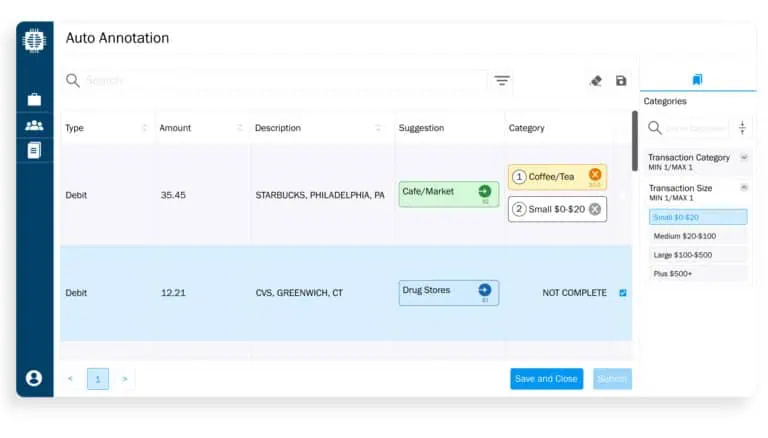Viewport: 768px width, 438px height.
Task: Click the NOT COMPLETE status text
Action: pyautogui.click(x=575, y=292)
